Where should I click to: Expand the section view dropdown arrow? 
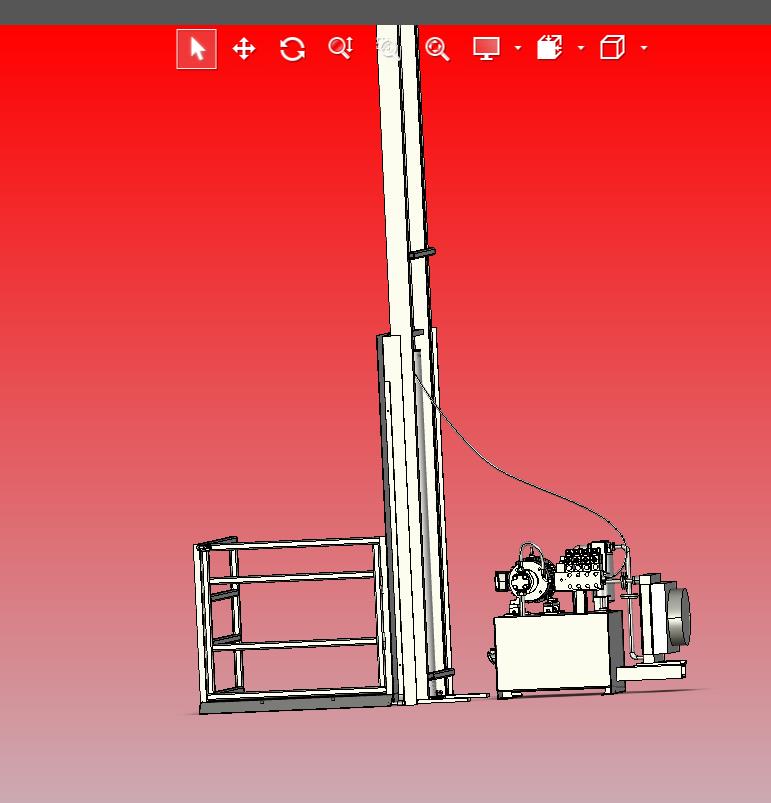(x=581, y=48)
